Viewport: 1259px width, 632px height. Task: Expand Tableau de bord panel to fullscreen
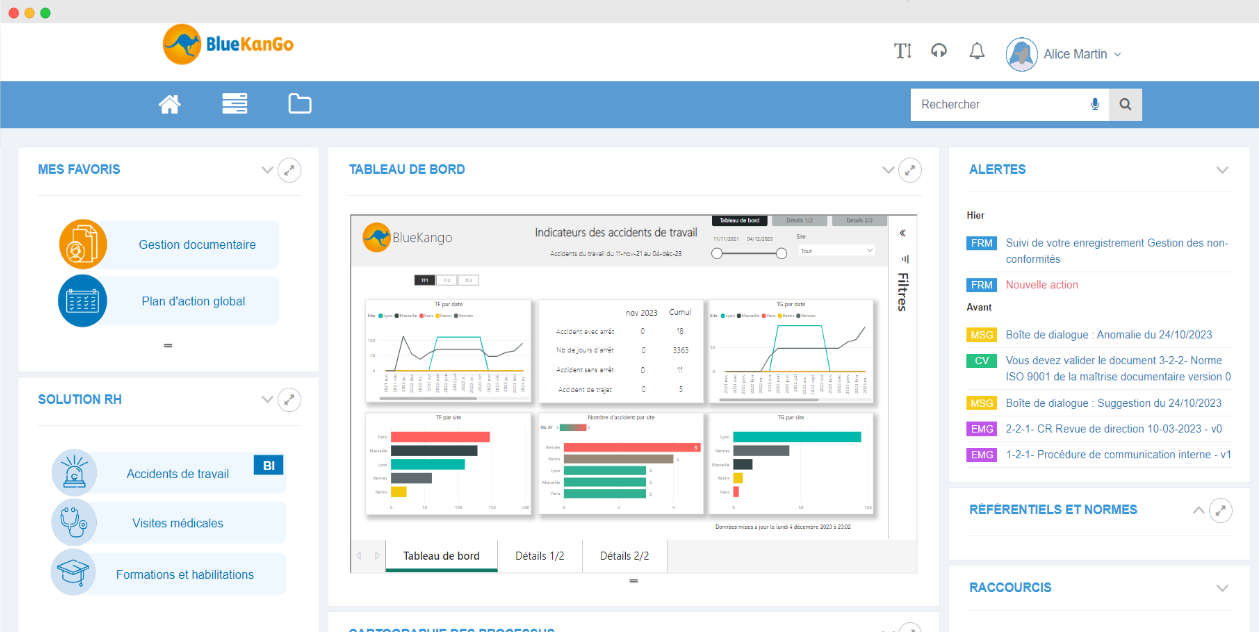click(x=910, y=170)
